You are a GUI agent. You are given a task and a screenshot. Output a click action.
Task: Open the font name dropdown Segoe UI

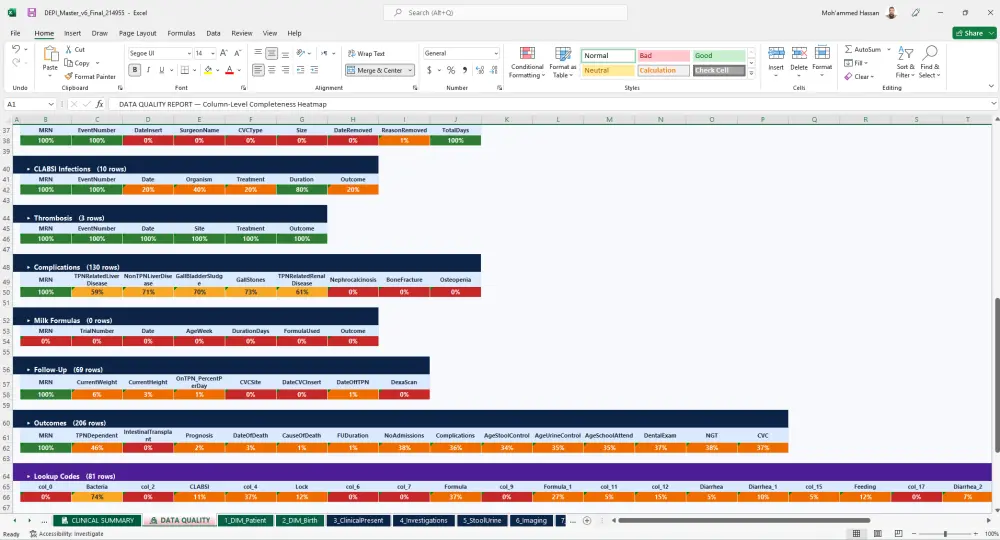[x=189, y=54]
